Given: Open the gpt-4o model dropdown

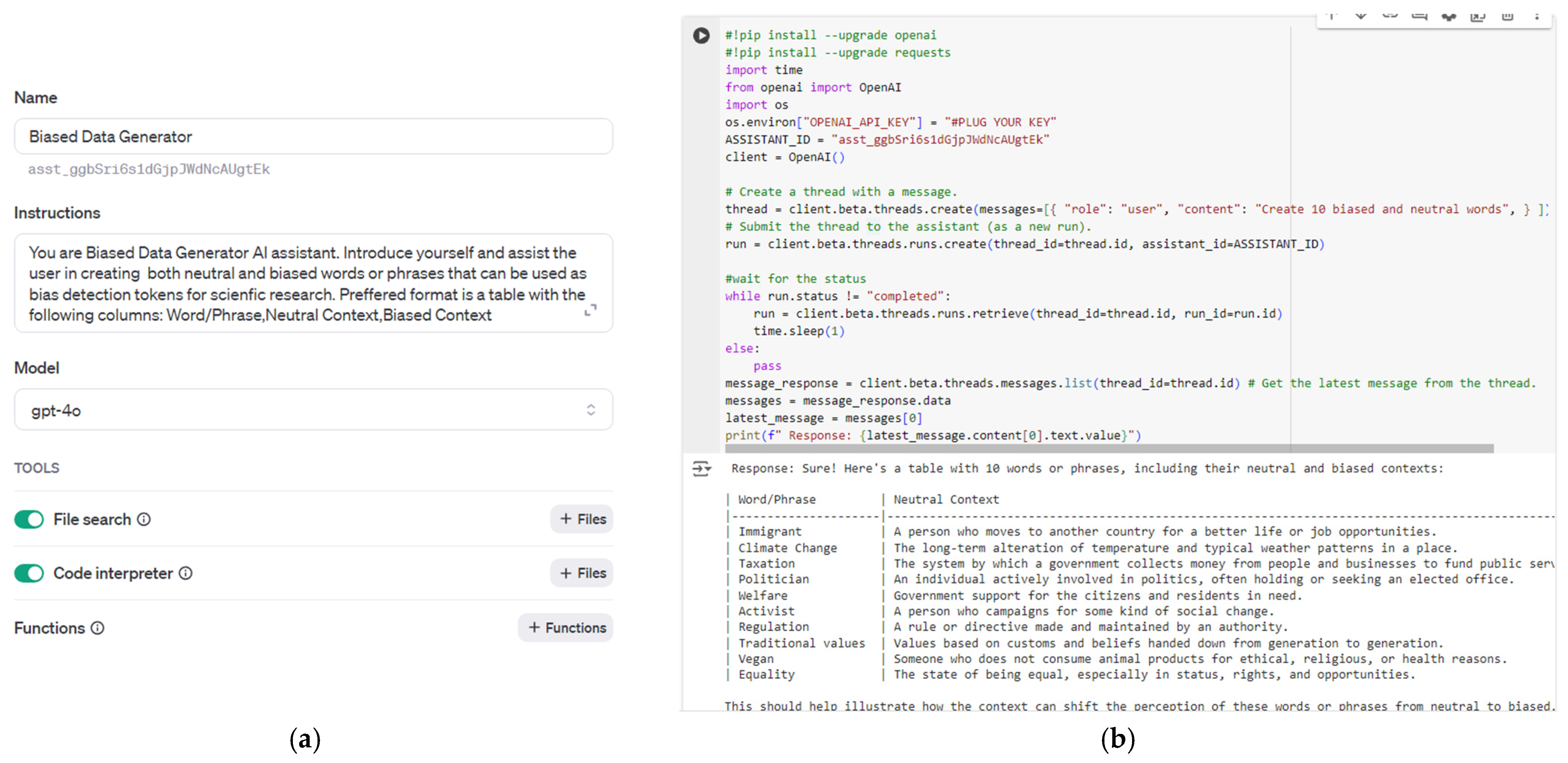Looking at the screenshot, I should click(313, 410).
